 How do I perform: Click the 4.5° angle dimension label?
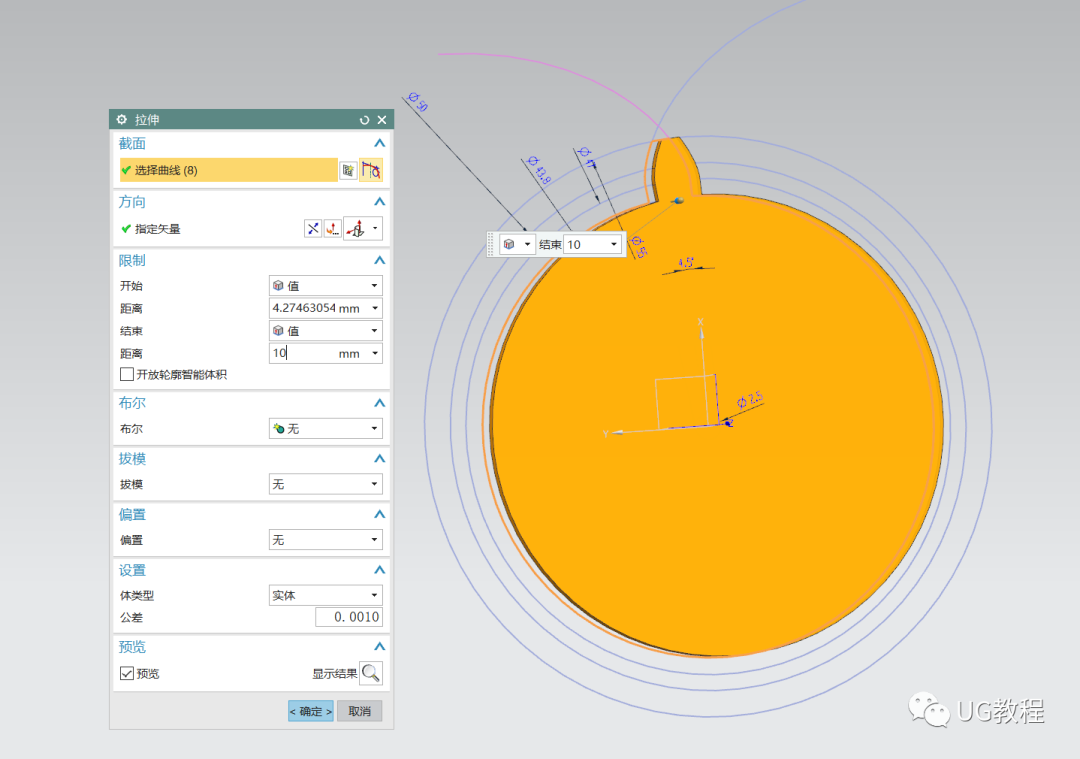tap(686, 262)
